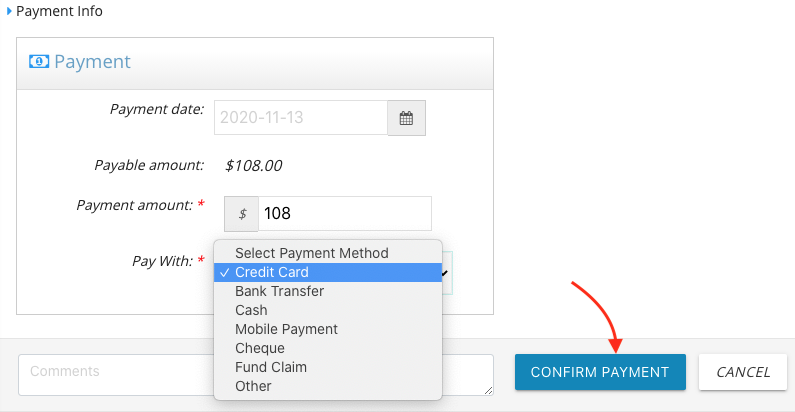The height and width of the screenshot is (412, 795).
Task: Collapse the Payment Info section triangle
Action: click(x=9, y=11)
